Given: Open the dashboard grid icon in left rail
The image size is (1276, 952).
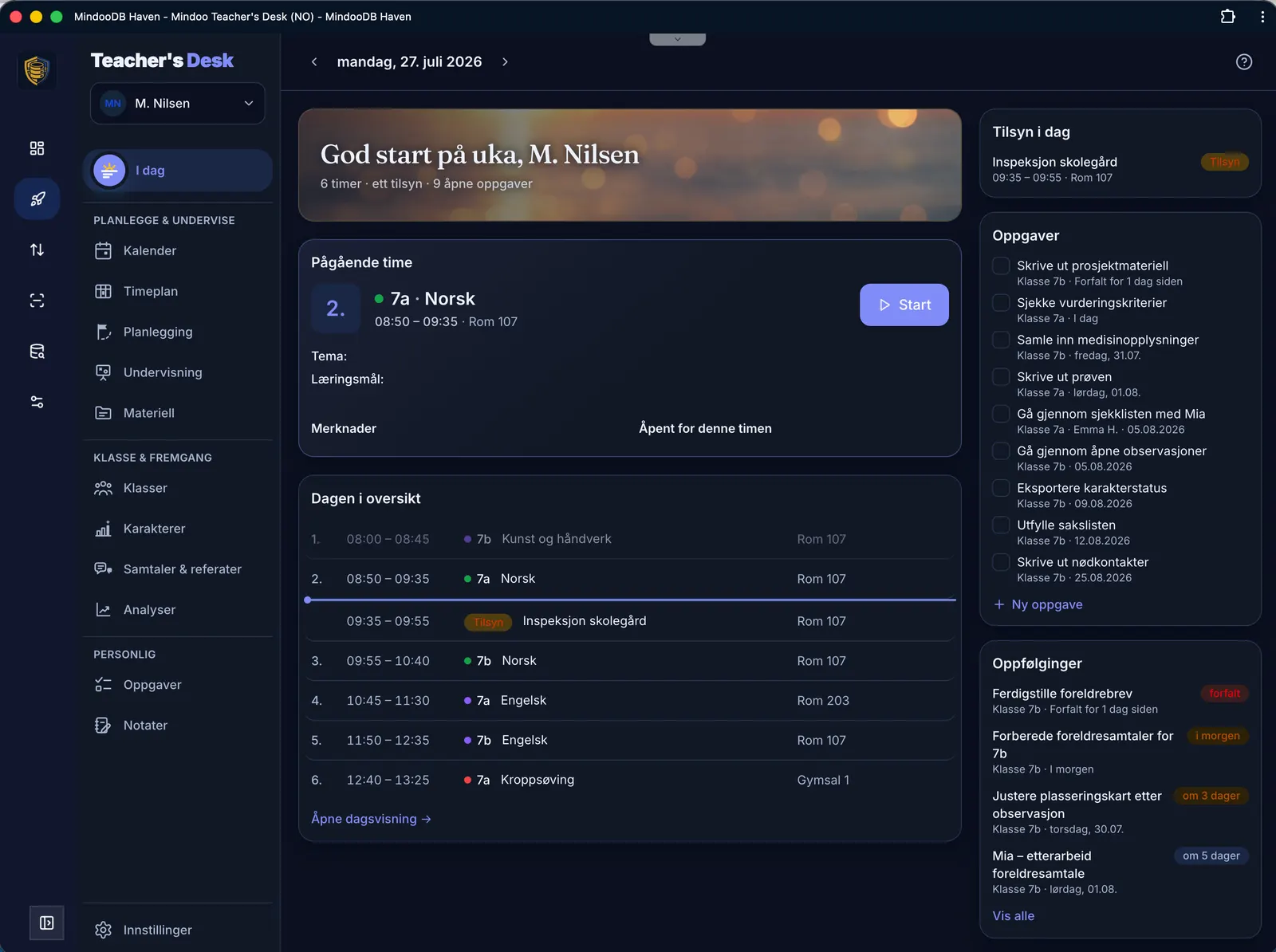Looking at the screenshot, I should (37, 148).
